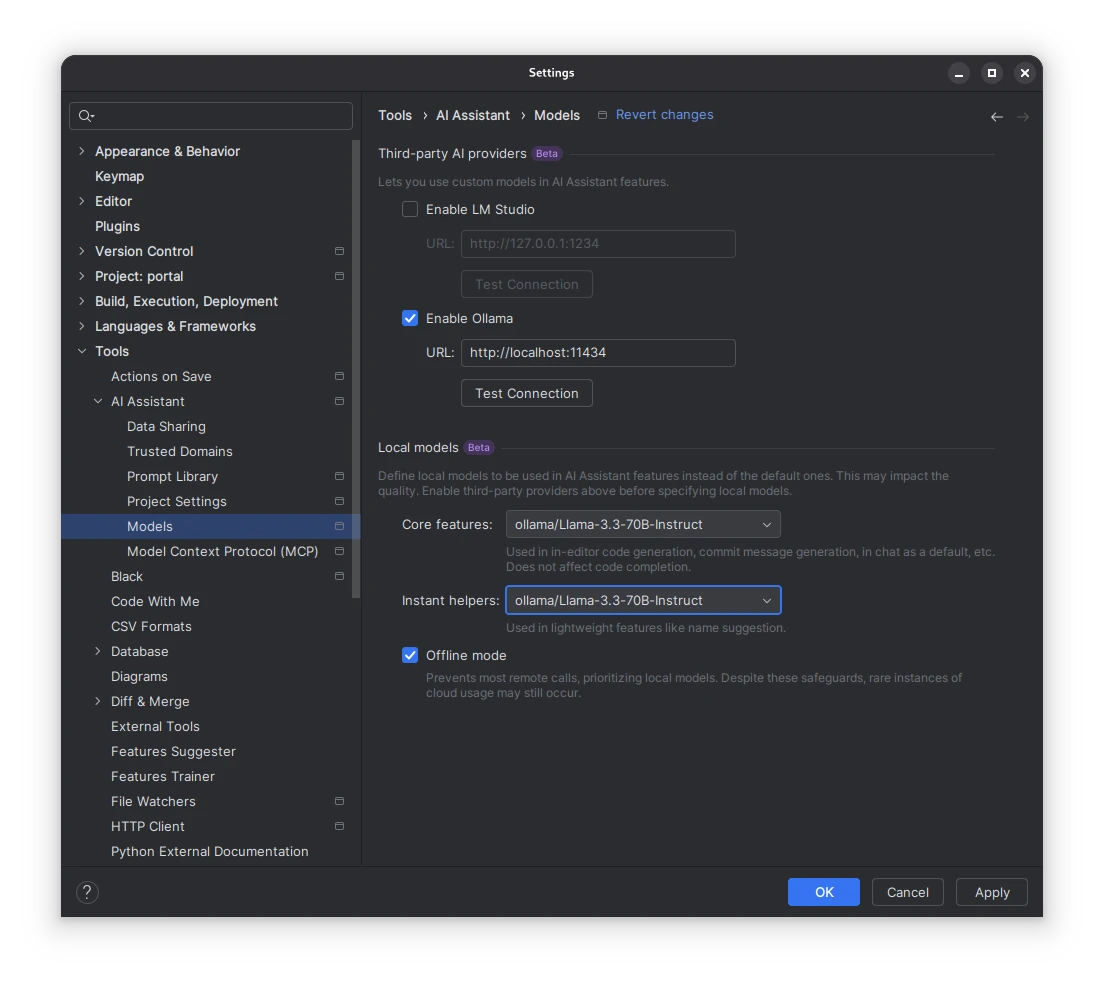
Task: Expand the Appearance & Behavior section
Action: click(x=82, y=151)
